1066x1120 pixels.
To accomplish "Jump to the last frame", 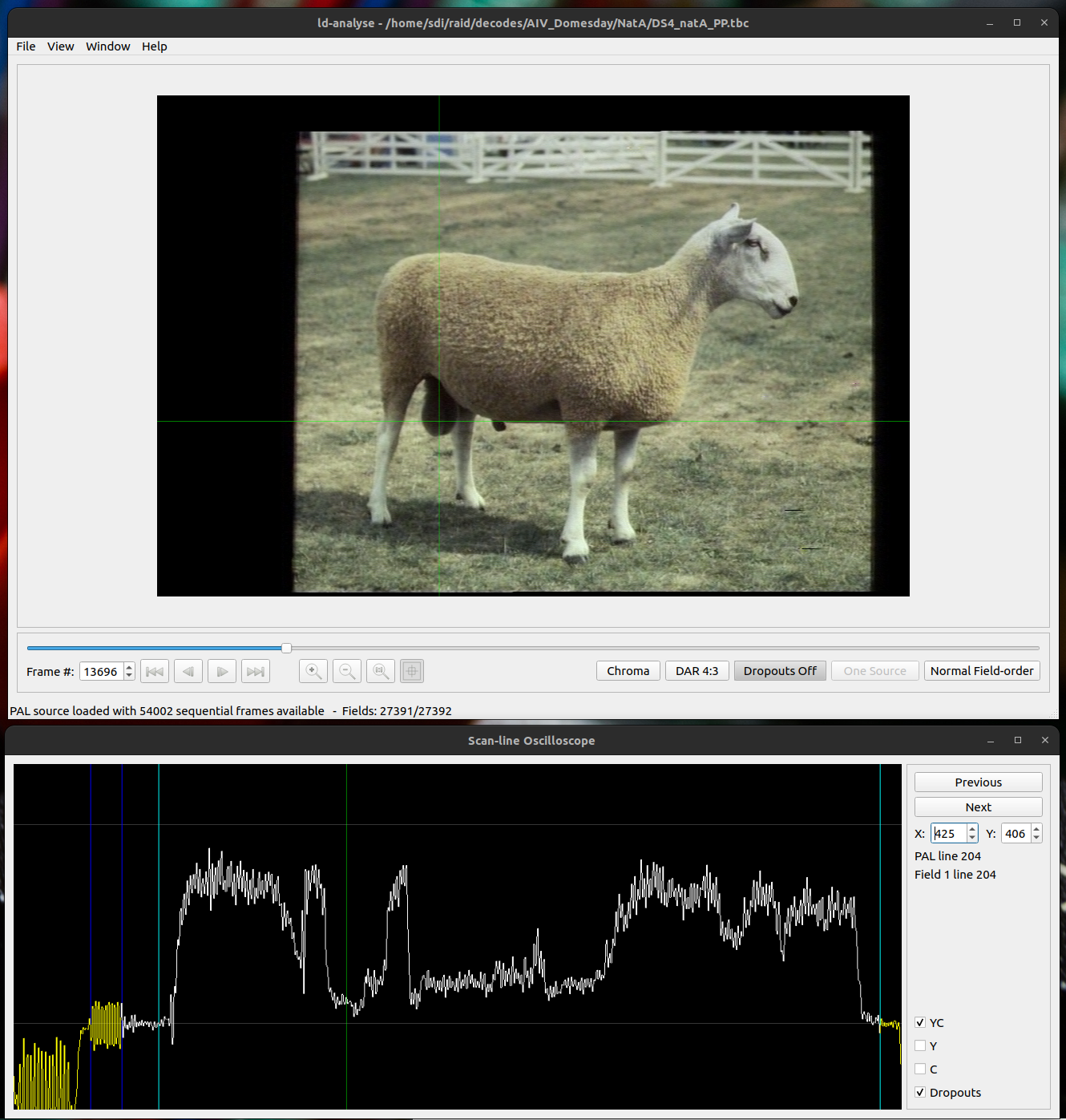I will tap(256, 671).
